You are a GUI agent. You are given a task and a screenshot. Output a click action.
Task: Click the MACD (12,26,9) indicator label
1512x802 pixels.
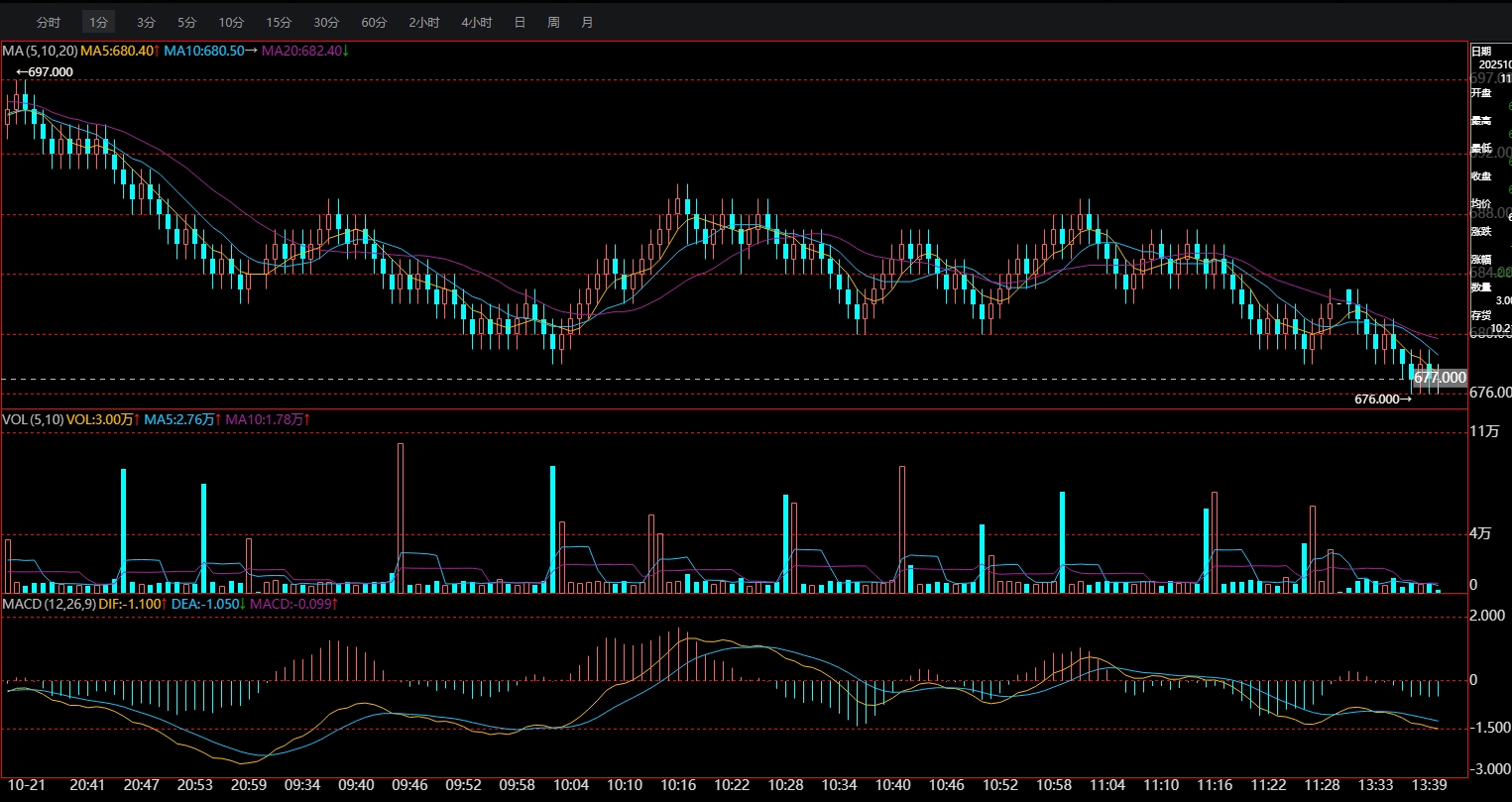pos(49,603)
